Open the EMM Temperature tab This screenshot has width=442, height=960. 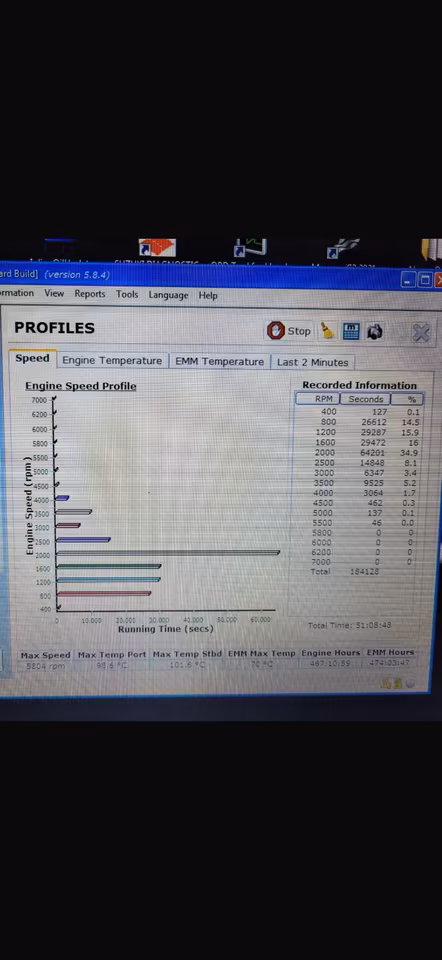219,361
